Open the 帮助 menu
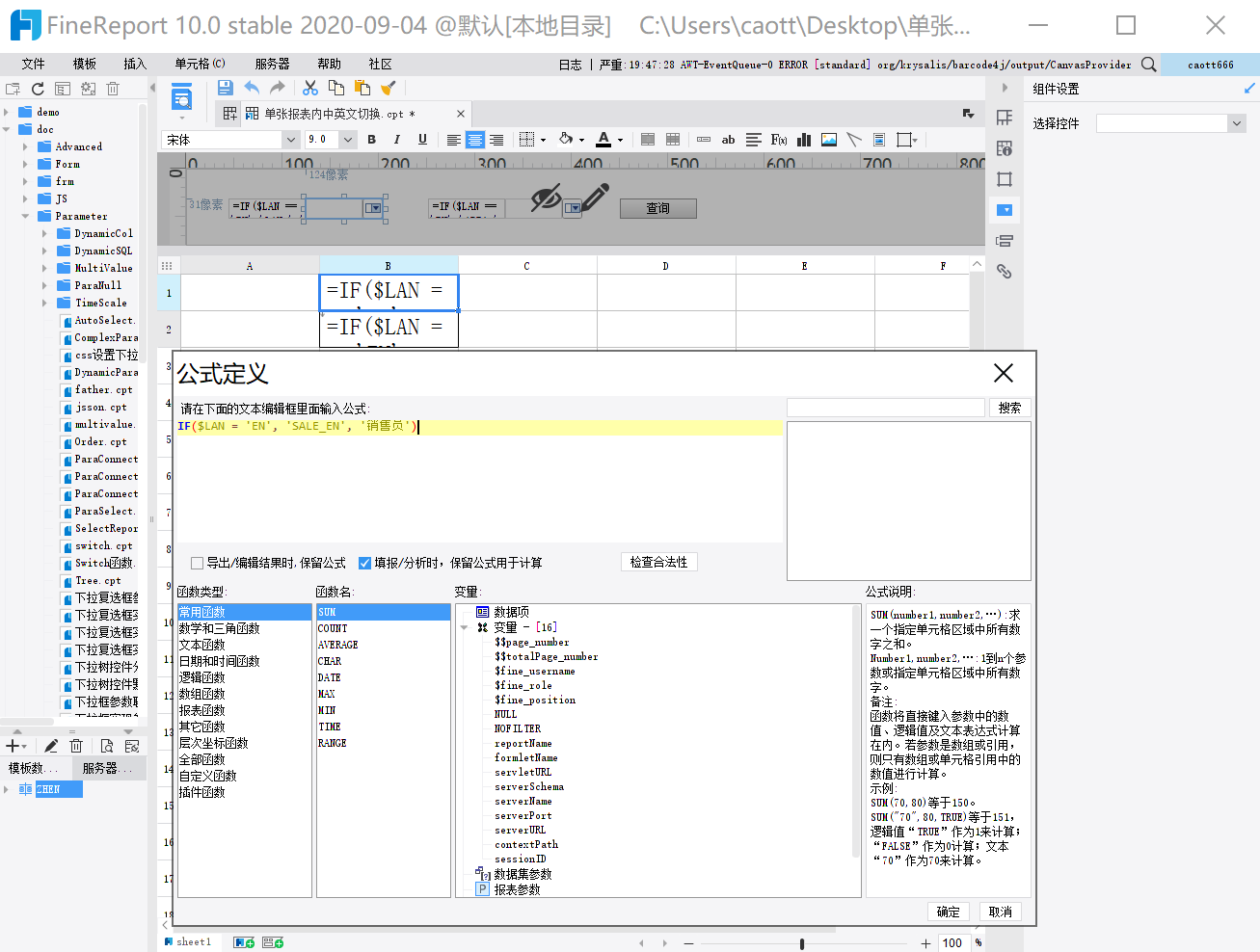Image resolution: width=1260 pixels, height=952 pixels. point(330,64)
